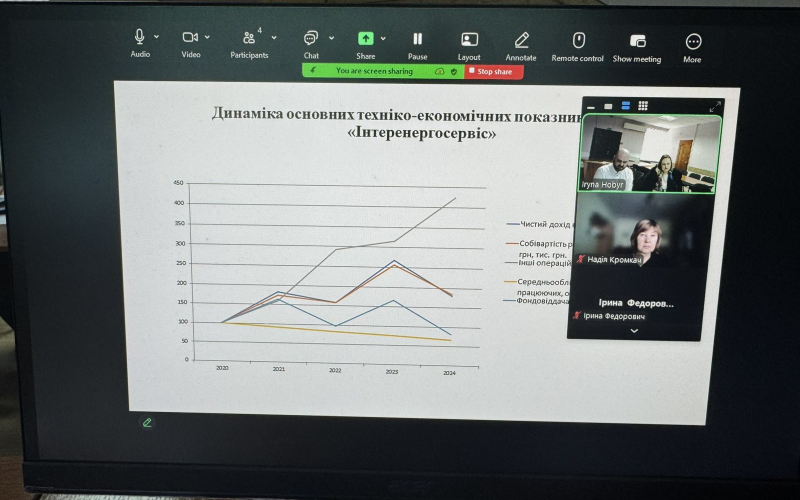Mute audio with the microphone icon
This screenshot has height=500, width=800.
pos(139,38)
